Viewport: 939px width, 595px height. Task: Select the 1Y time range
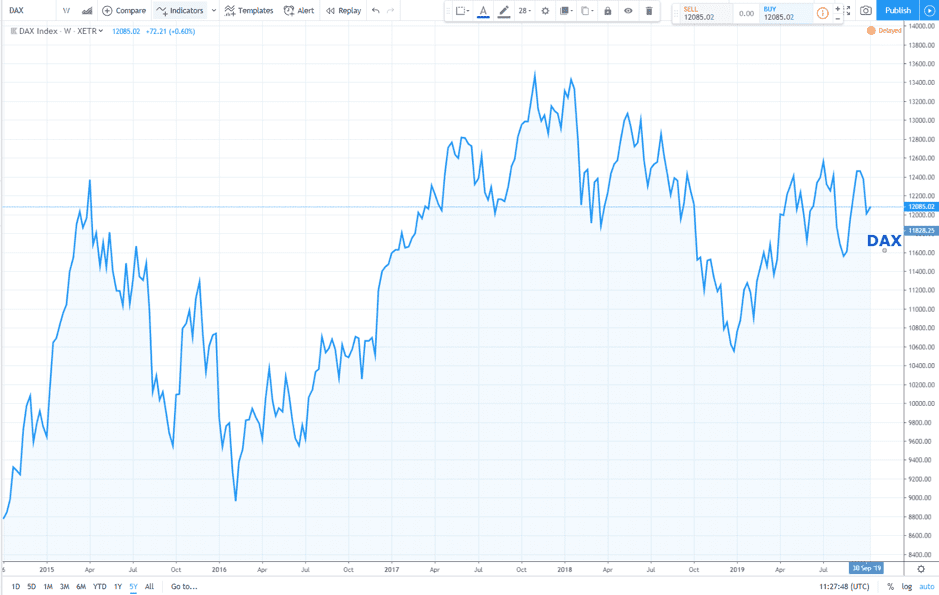[x=118, y=587]
